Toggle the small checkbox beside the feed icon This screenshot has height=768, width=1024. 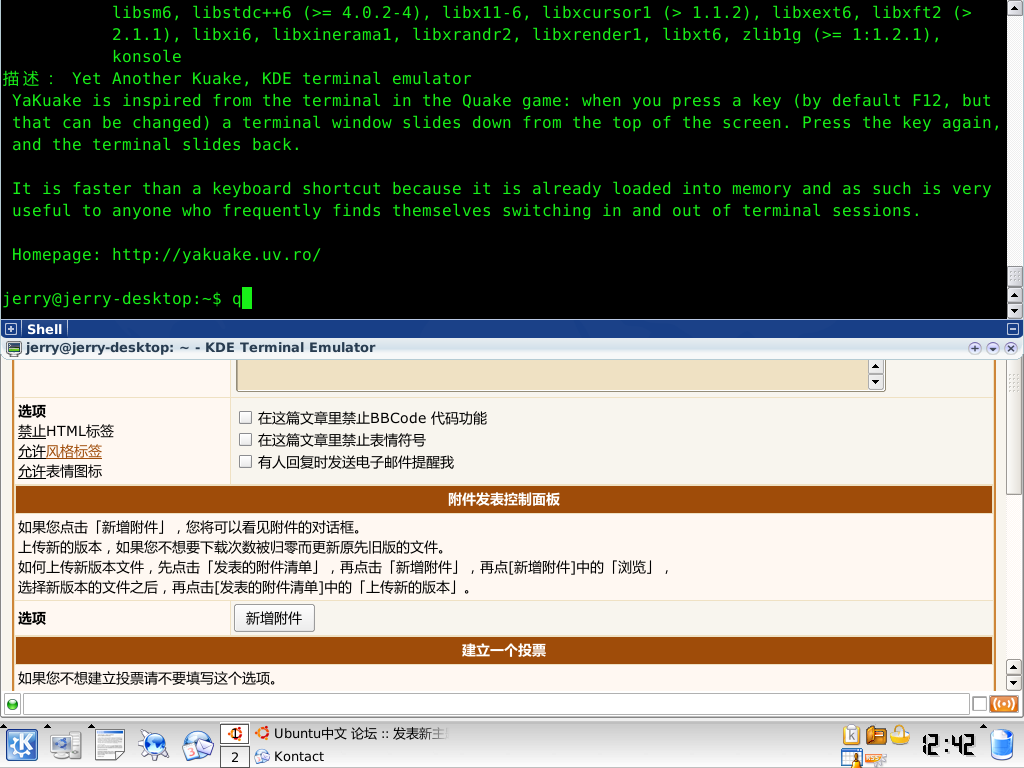coord(979,704)
